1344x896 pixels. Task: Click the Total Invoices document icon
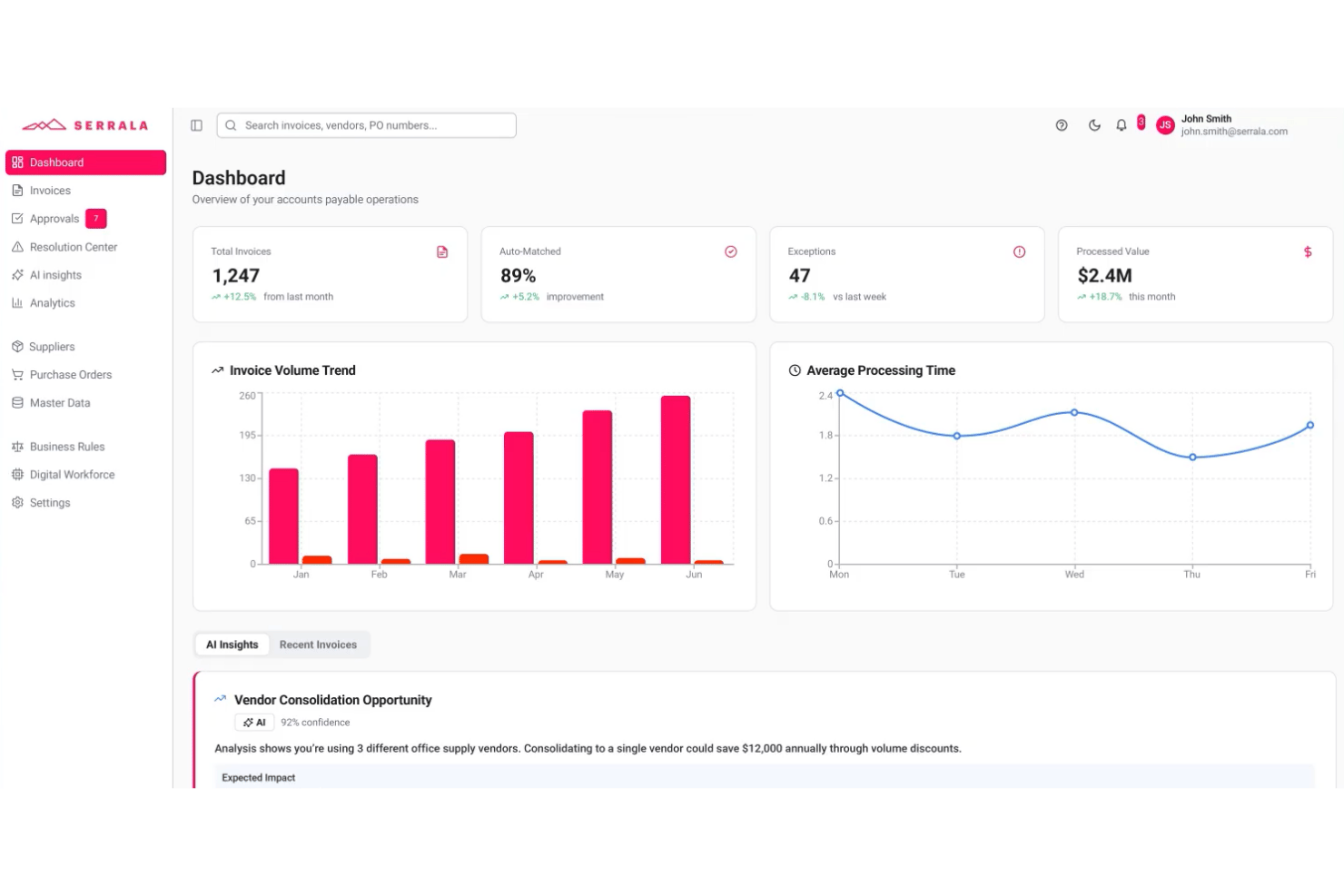[x=442, y=252]
